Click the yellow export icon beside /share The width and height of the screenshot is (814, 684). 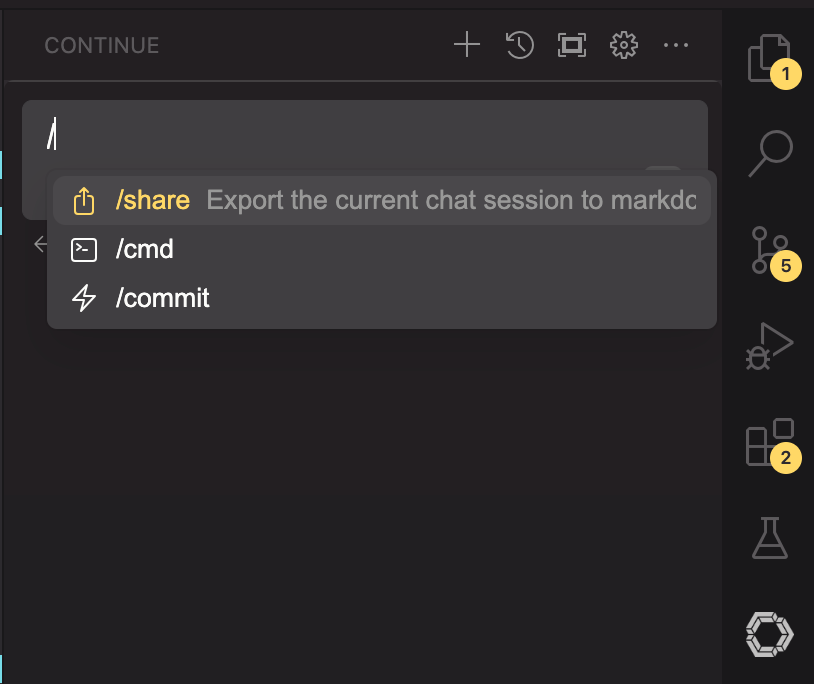click(x=84, y=201)
